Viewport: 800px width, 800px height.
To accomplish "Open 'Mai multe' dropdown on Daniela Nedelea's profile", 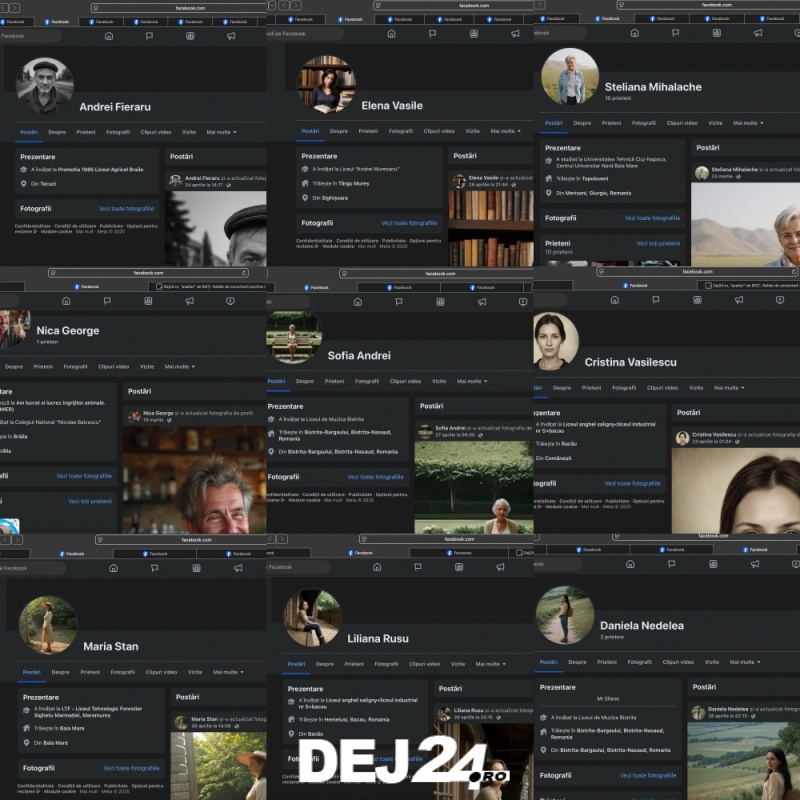I will coord(745,662).
